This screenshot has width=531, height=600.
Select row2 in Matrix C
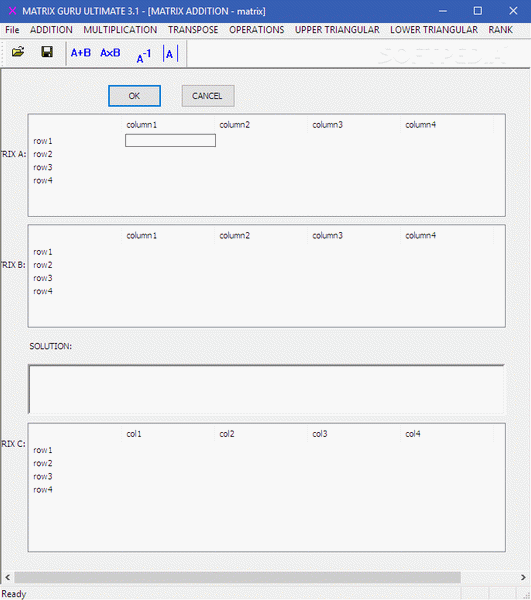(43, 463)
